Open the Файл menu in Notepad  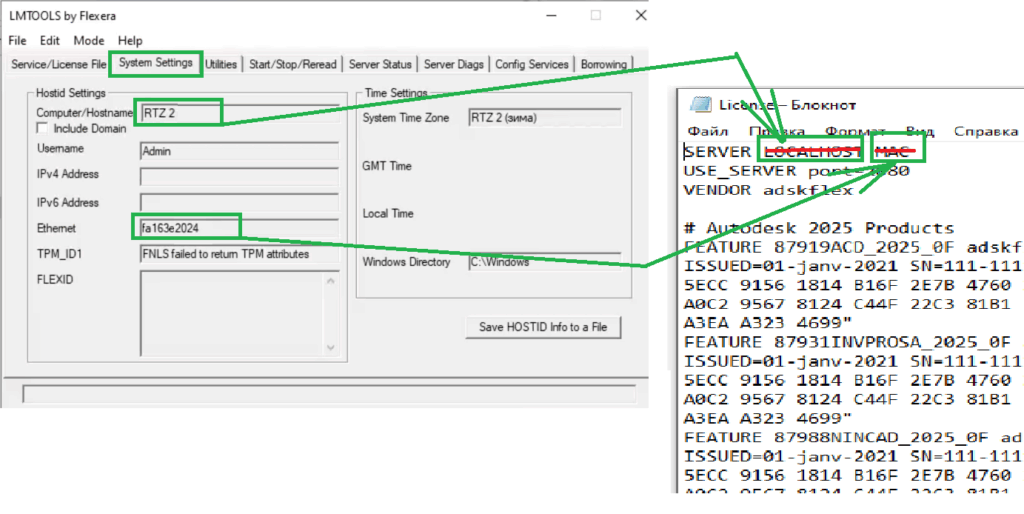pos(708,131)
